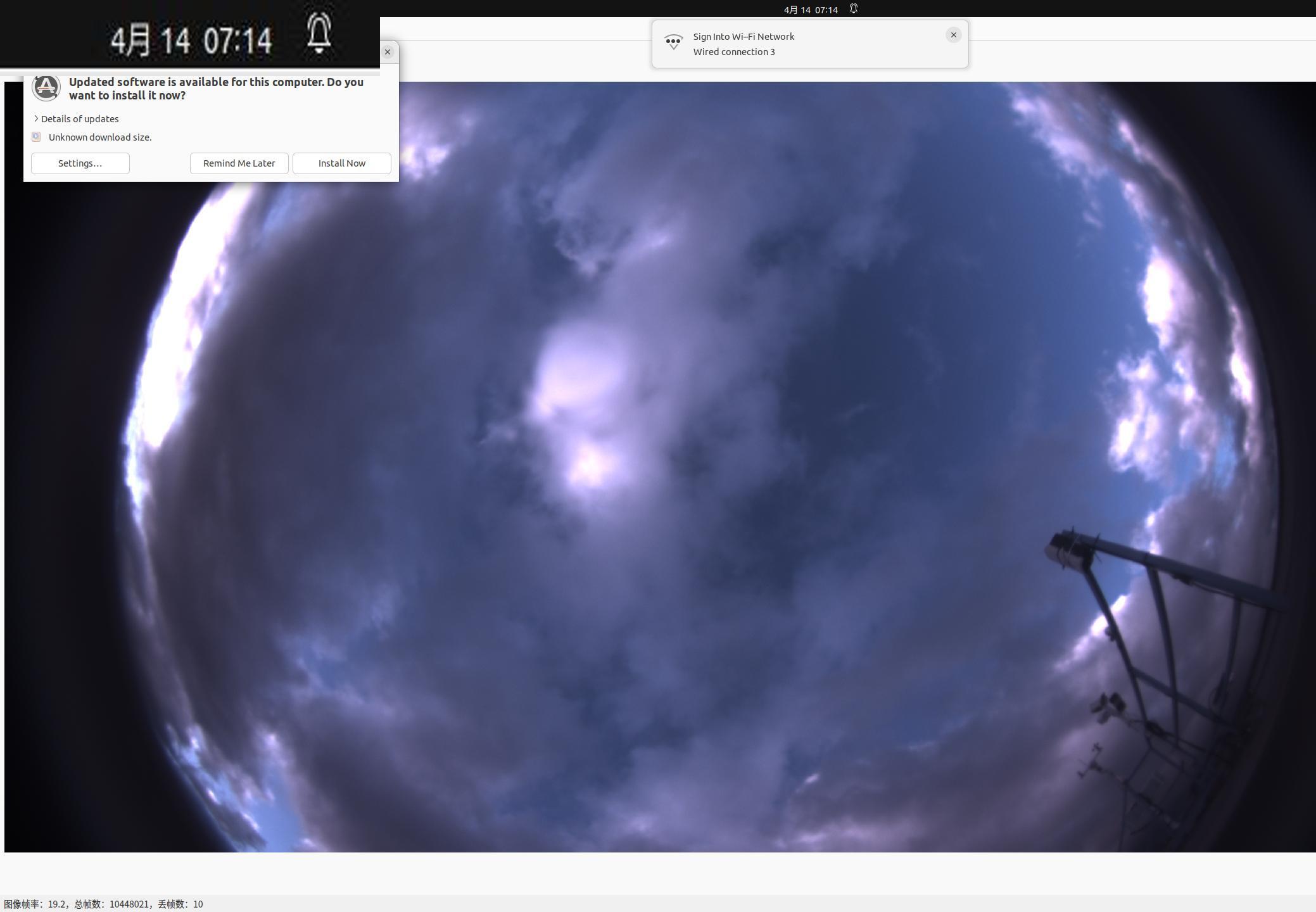Click the download size icon
The width and height of the screenshot is (1316, 912).
[x=36, y=137]
